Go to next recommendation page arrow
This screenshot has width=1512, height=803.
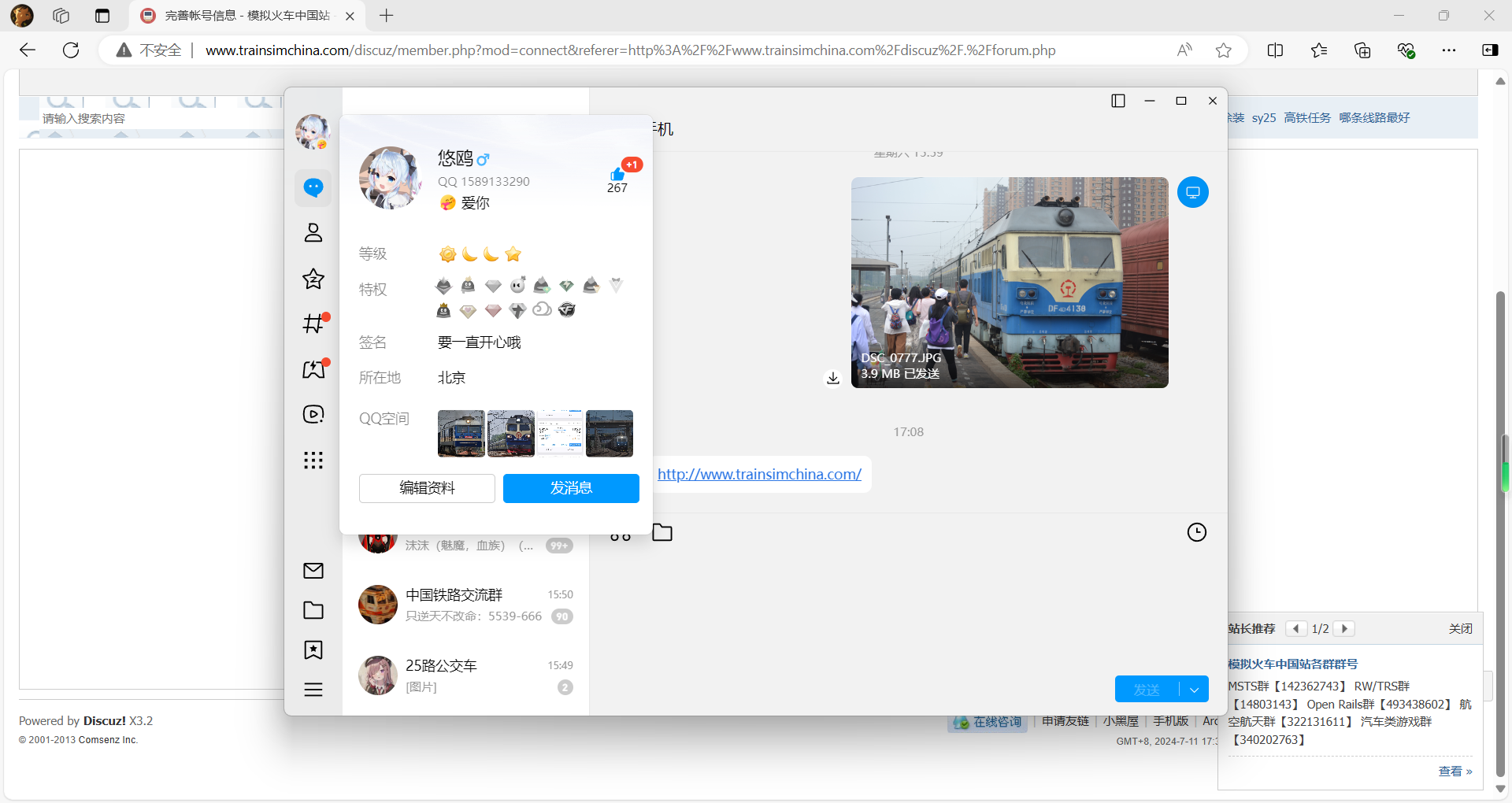pos(1344,628)
